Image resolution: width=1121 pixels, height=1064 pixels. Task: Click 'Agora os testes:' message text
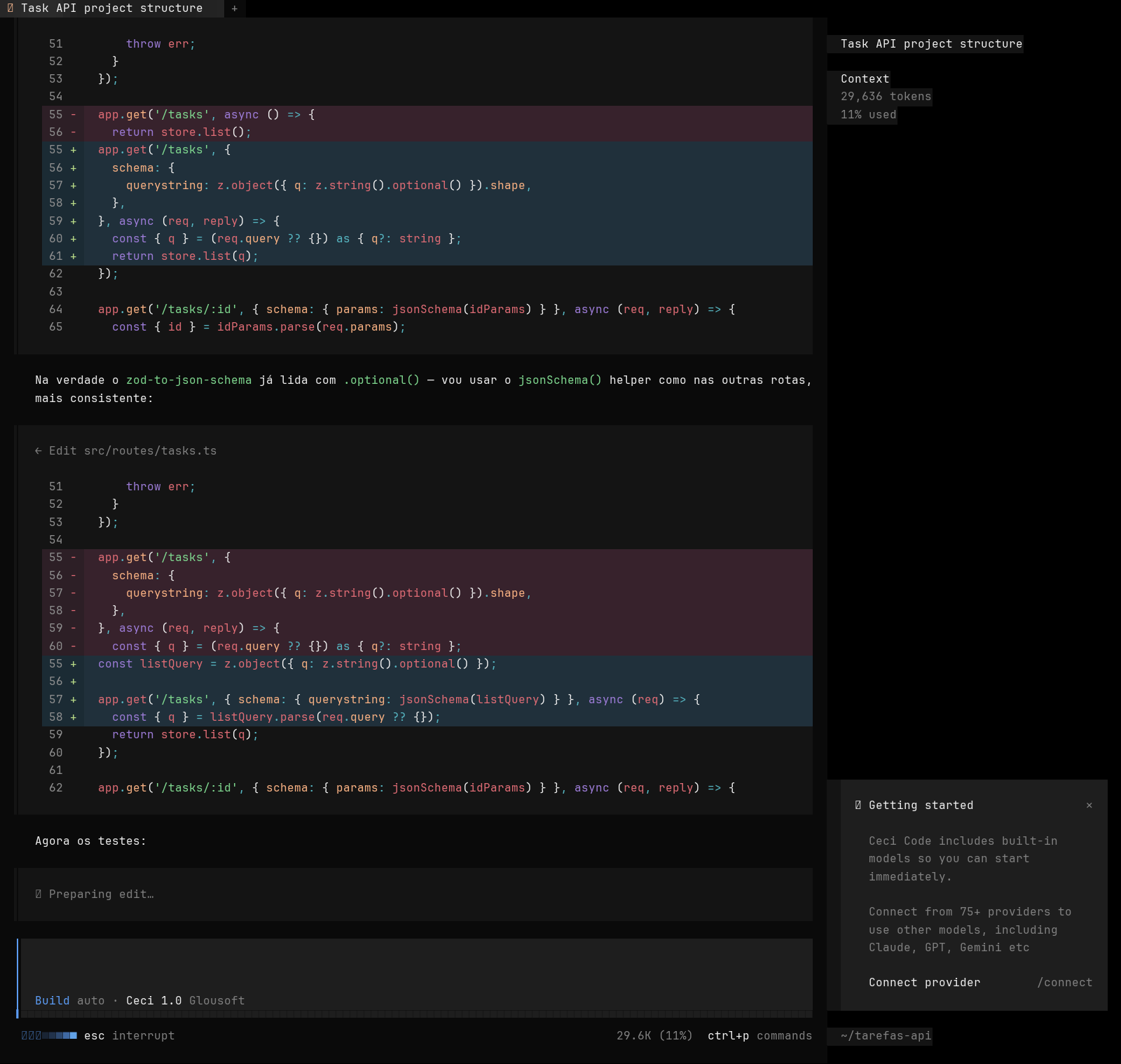pos(90,841)
